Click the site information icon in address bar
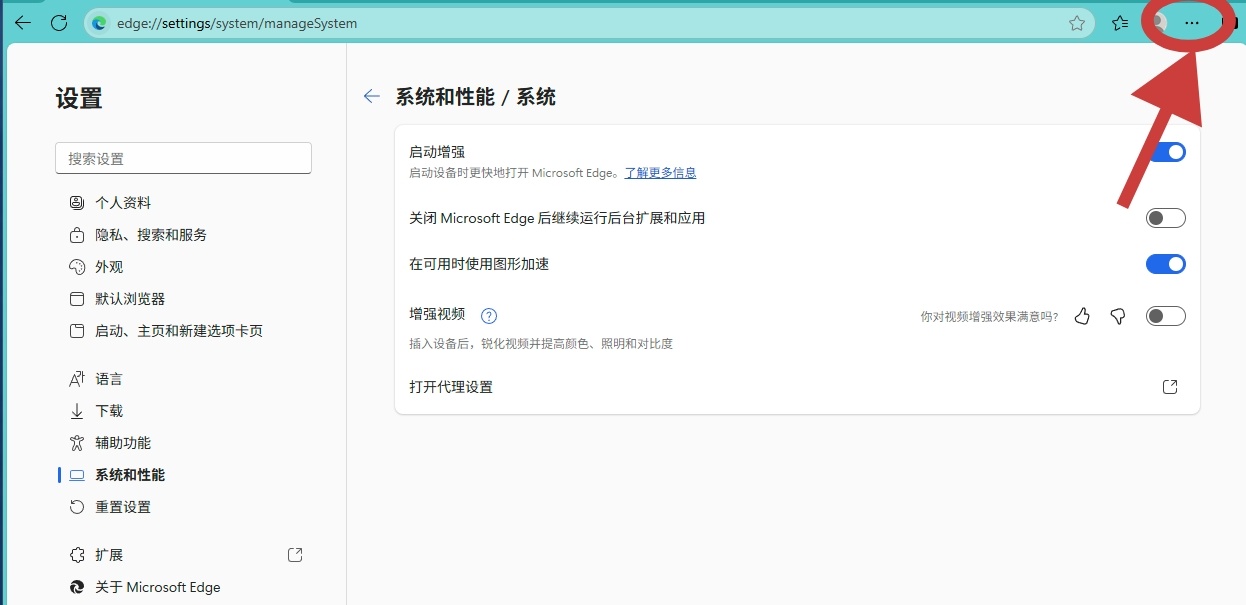The image size is (1246, 605). (97, 23)
